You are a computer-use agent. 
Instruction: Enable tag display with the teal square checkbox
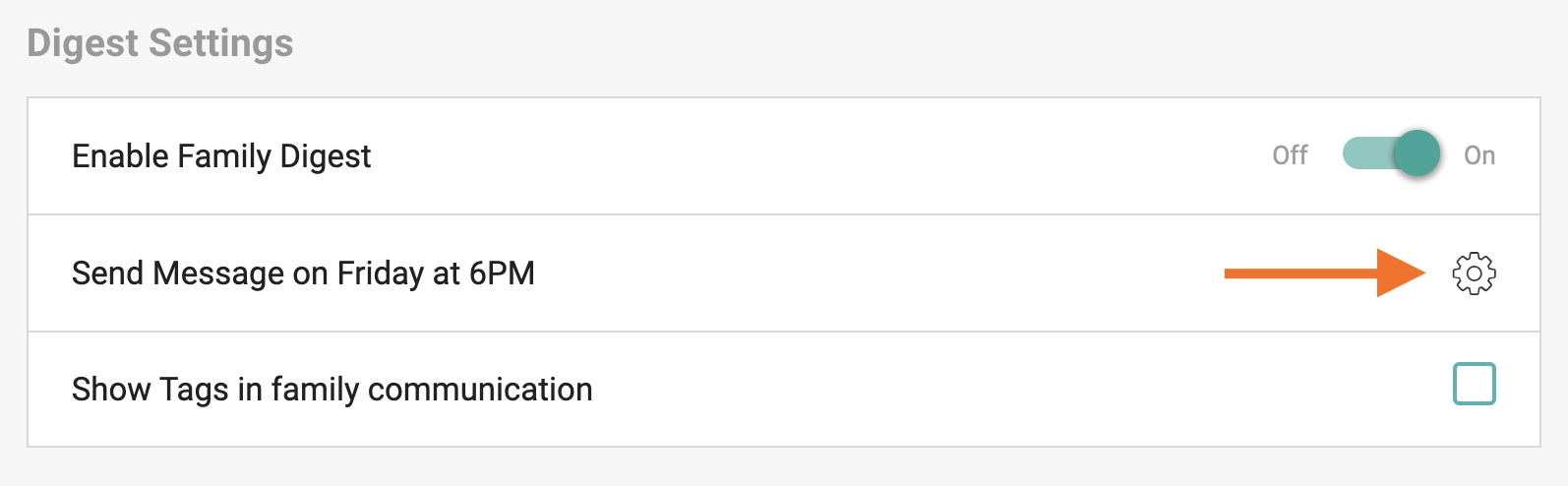click(1474, 384)
